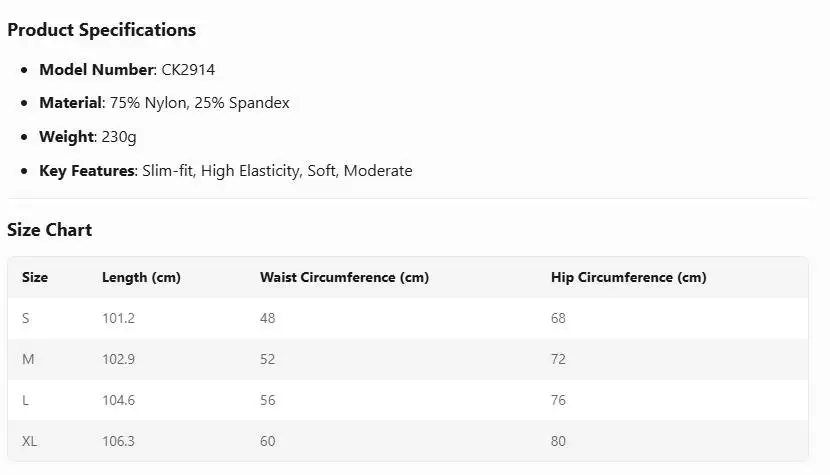Click the Model Number CK2914 line

[127, 70]
